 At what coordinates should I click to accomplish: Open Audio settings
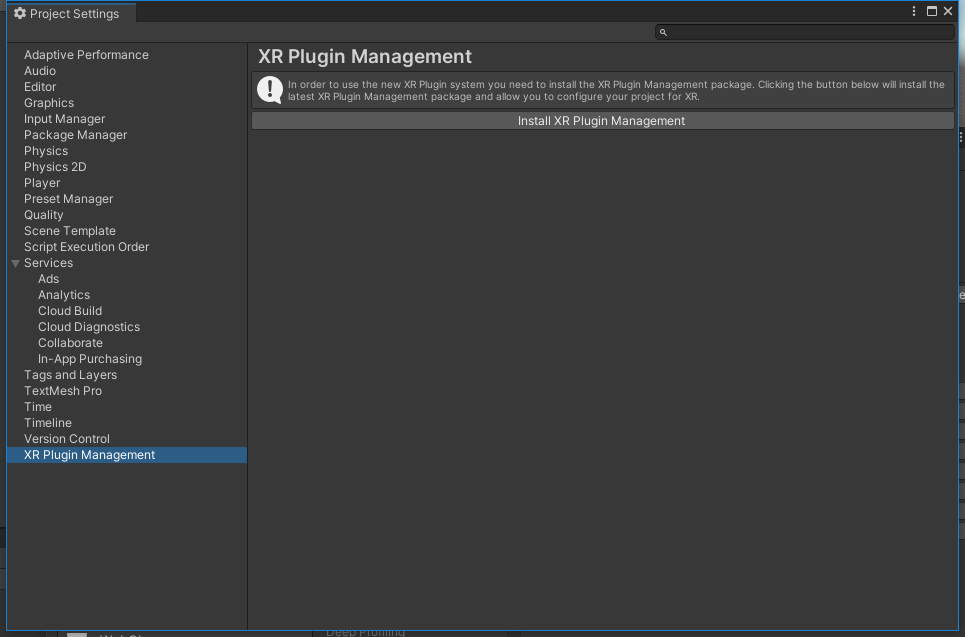coord(40,71)
